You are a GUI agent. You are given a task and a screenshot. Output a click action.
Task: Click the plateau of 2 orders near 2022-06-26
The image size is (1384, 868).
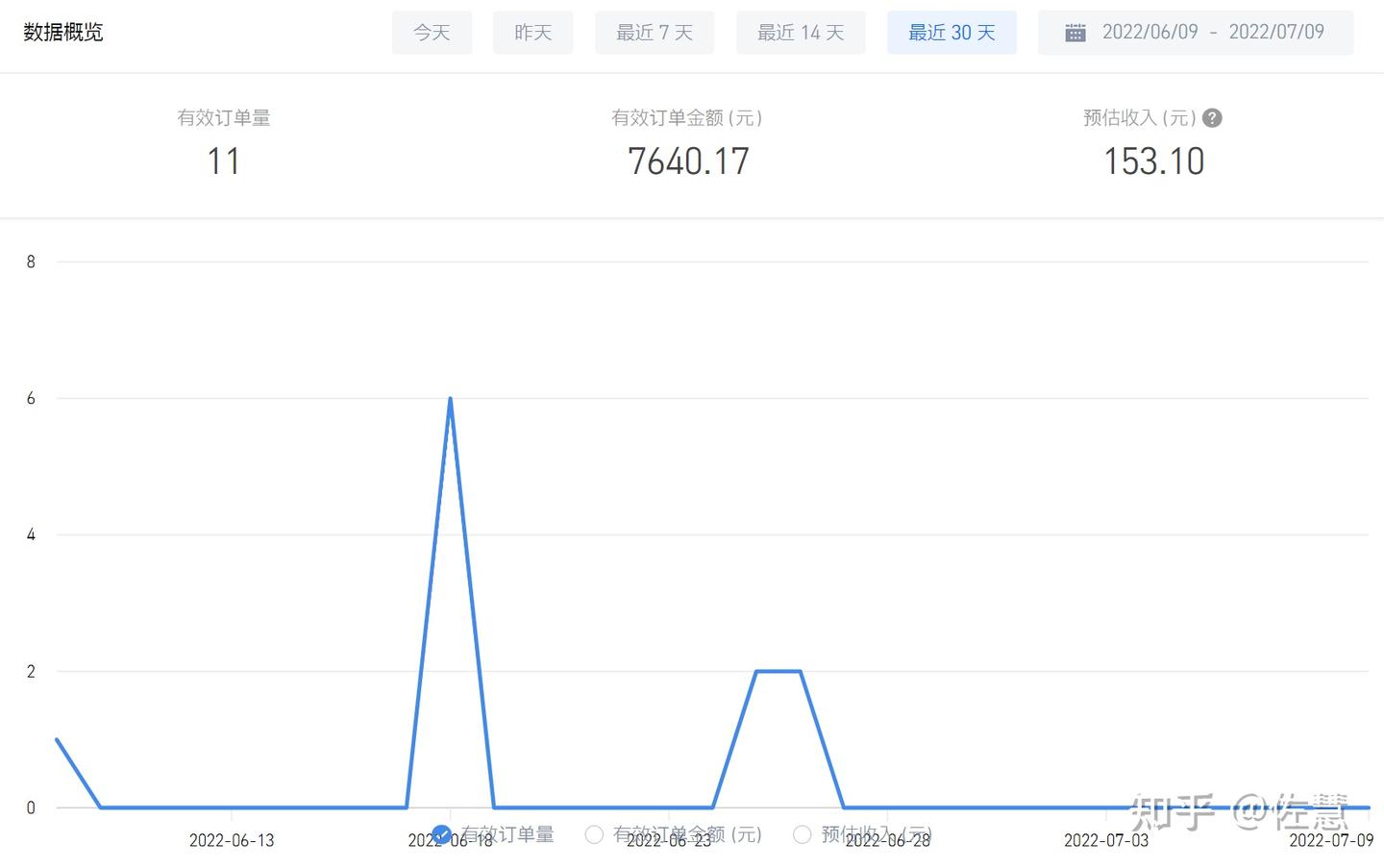coord(778,671)
